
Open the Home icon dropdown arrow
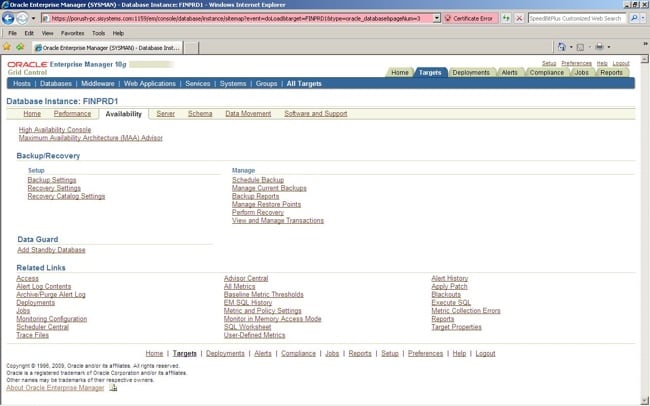click(x=571, y=47)
